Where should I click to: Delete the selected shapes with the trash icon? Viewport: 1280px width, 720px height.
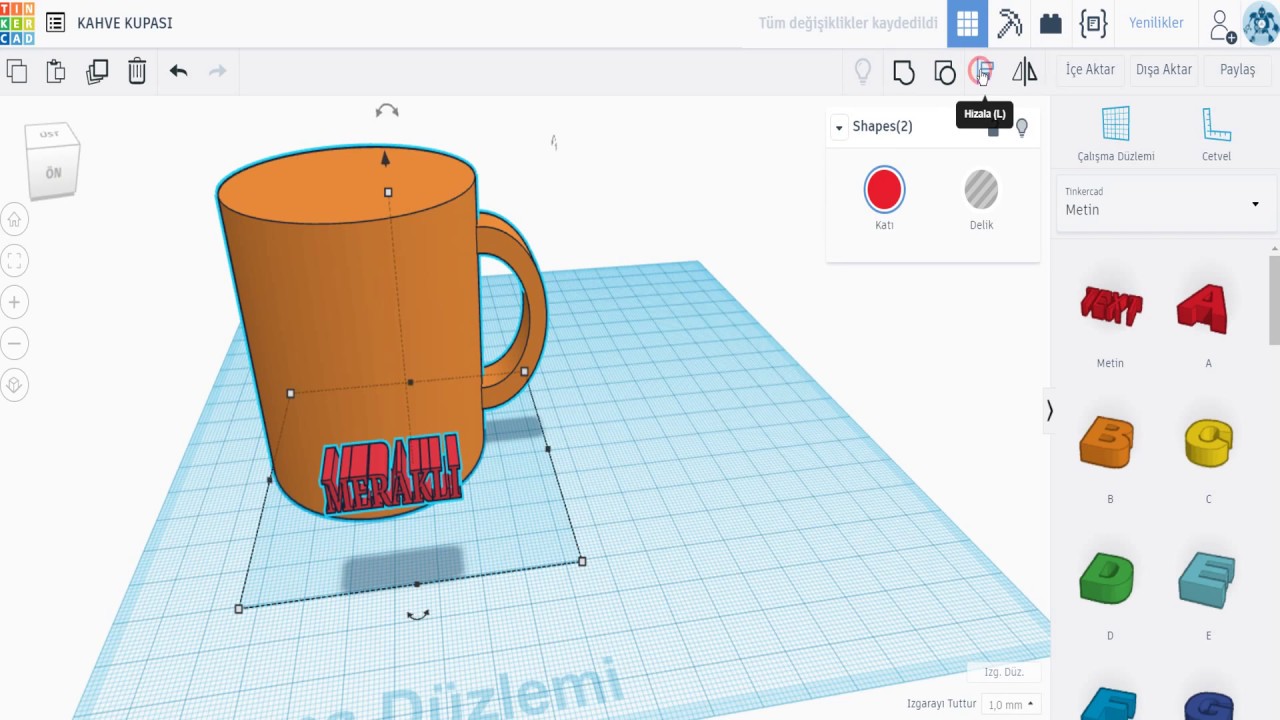137,71
